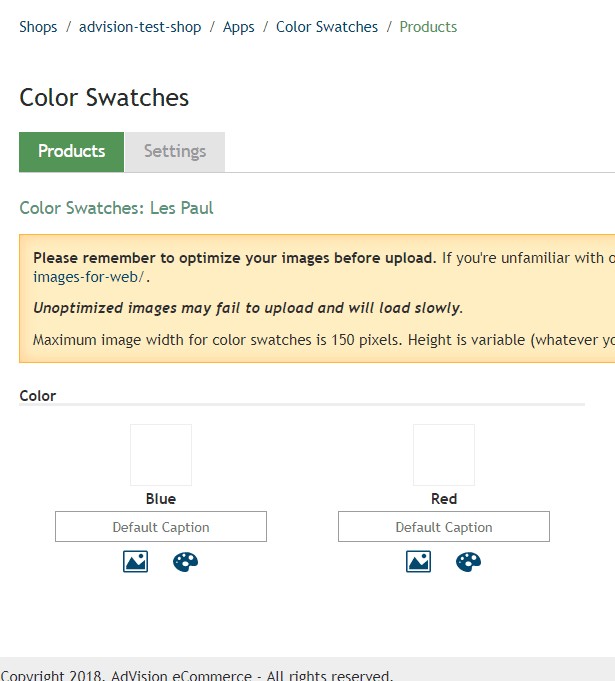Image resolution: width=615 pixels, height=681 pixels.
Task: Navigate to Apps in the breadcrumb
Action: (x=239, y=27)
